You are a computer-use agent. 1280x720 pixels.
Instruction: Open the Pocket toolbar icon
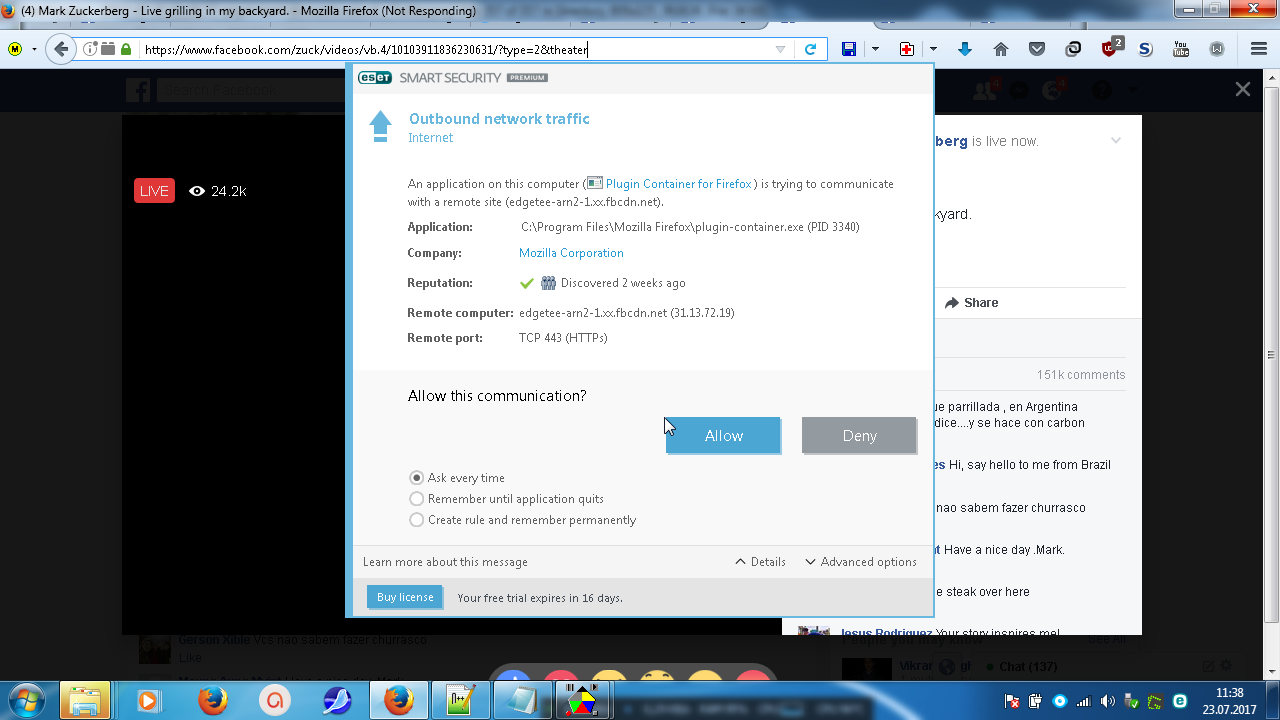click(x=1037, y=49)
